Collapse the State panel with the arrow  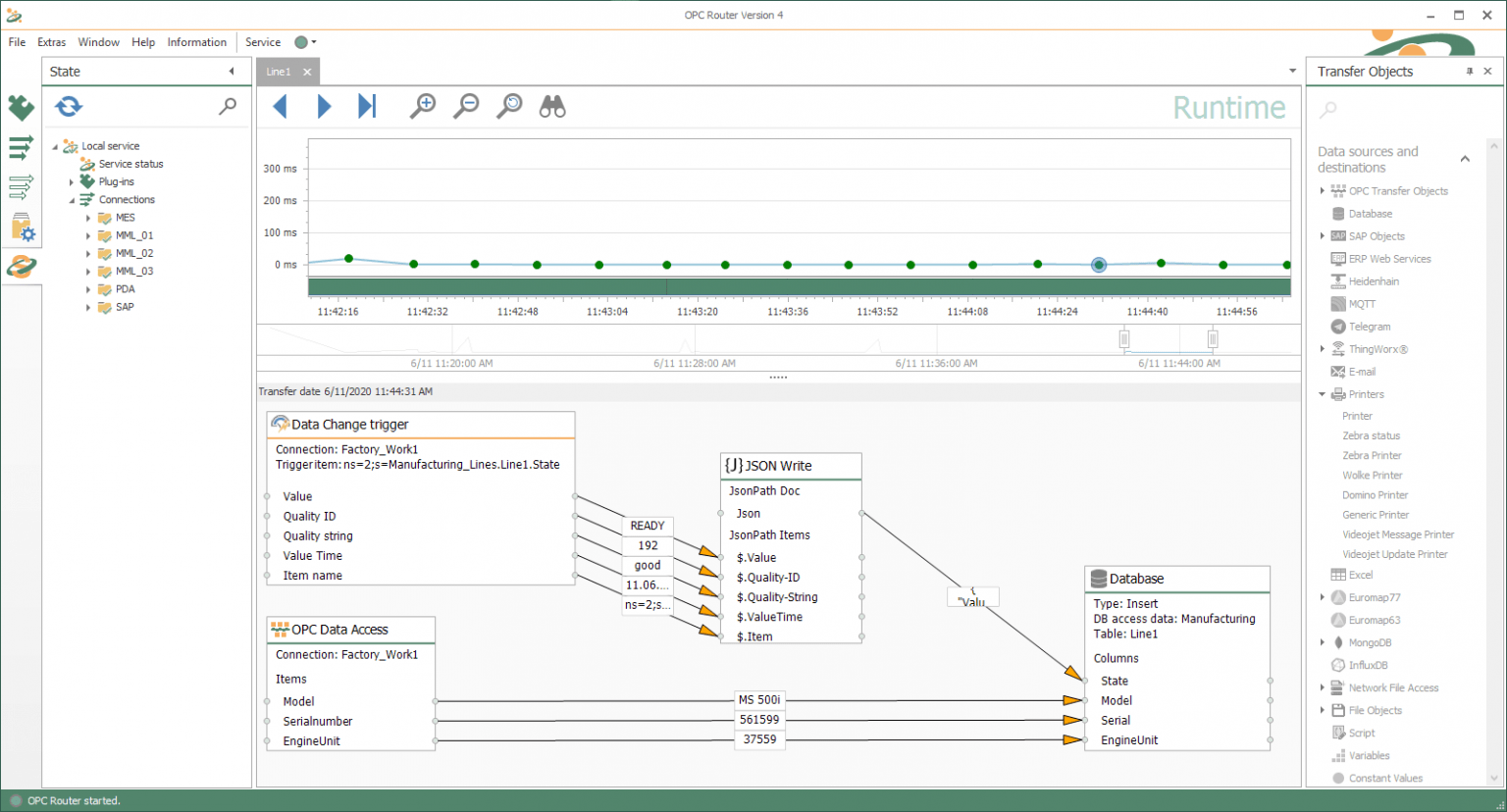(232, 72)
